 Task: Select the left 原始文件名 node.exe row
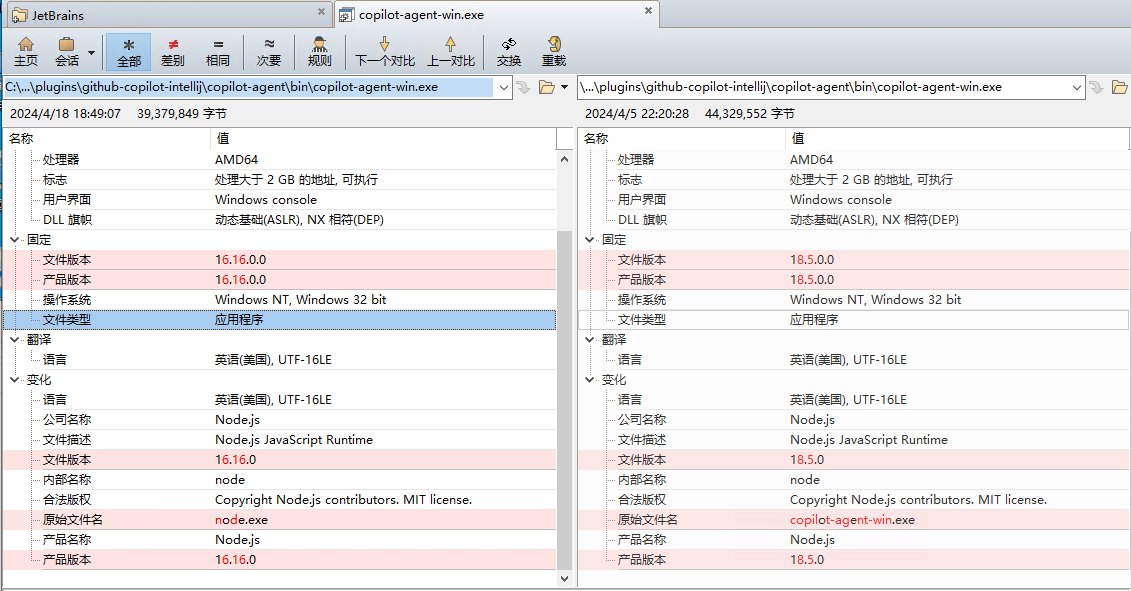click(x=280, y=520)
